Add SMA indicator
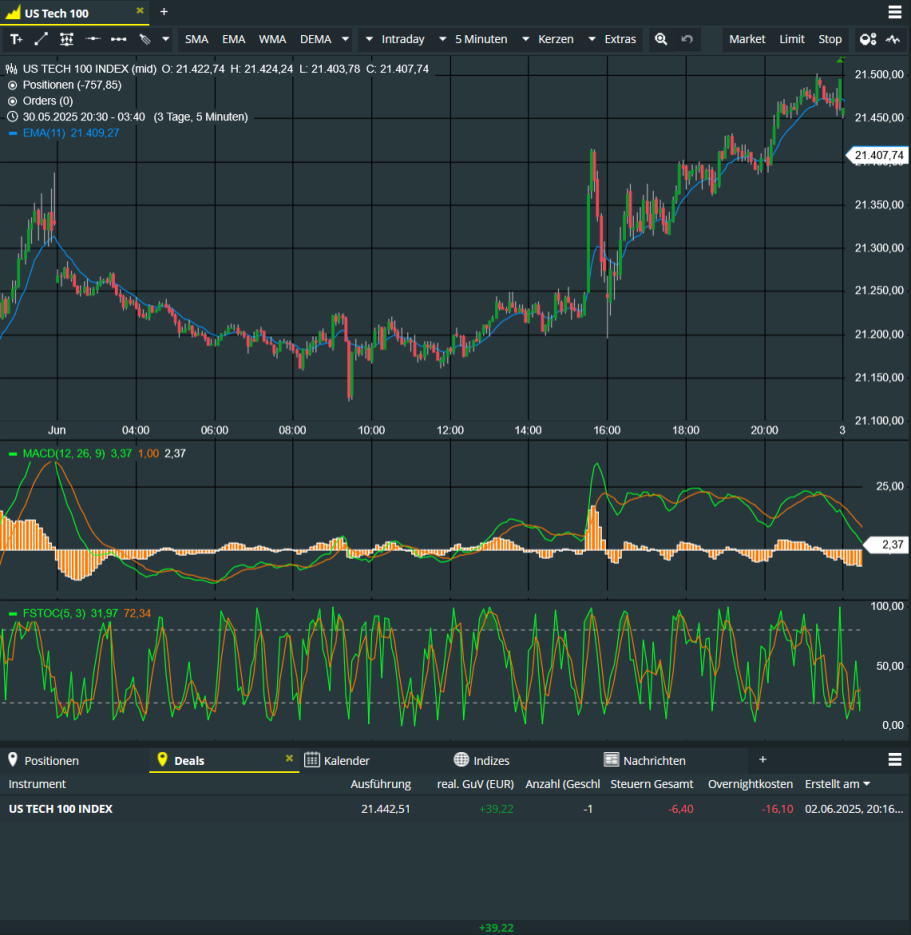This screenshot has width=911, height=935. pos(197,39)
